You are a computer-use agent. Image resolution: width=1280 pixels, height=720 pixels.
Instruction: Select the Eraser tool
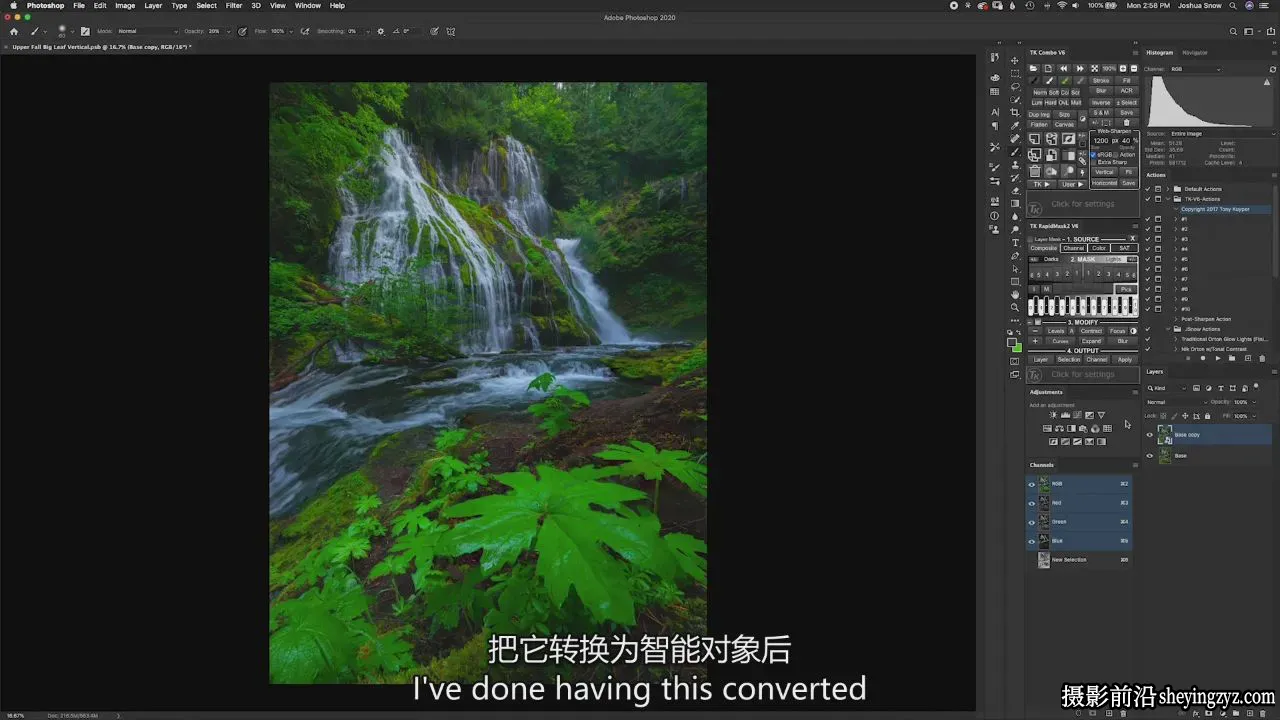coord(1015,191)
